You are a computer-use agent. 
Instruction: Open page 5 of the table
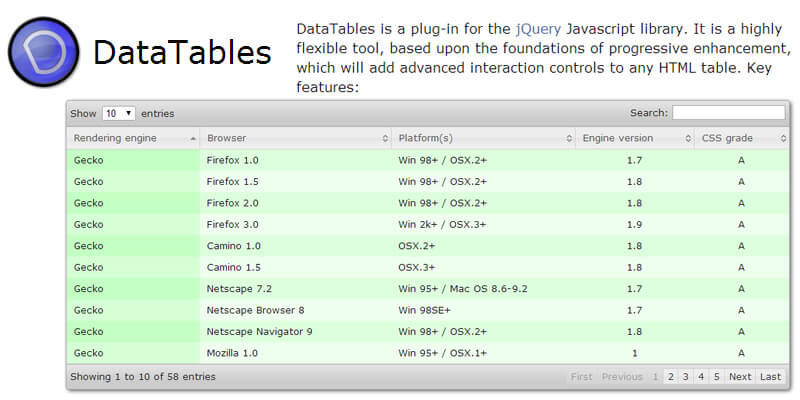[x=716, y=377]
